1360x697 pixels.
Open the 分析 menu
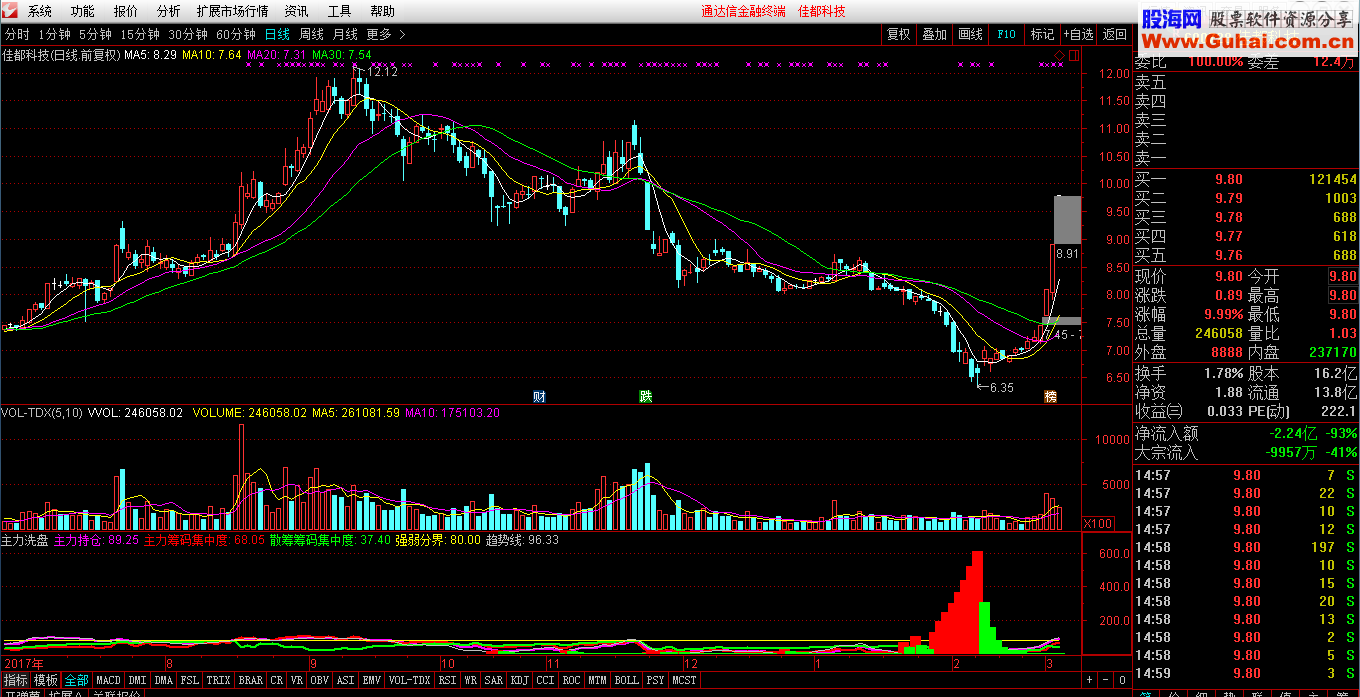tap(169, 11)
